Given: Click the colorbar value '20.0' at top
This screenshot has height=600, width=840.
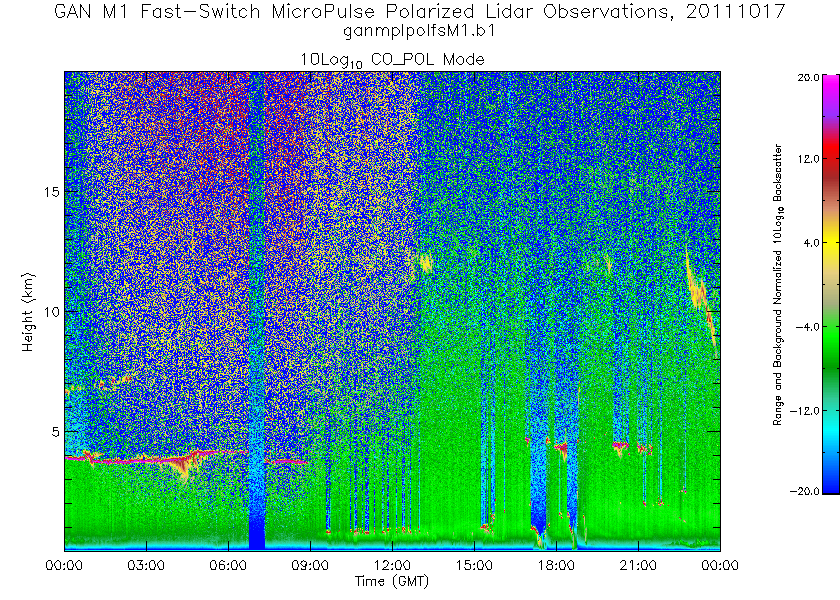Looking at the screenshot, I should coord(808,77).
